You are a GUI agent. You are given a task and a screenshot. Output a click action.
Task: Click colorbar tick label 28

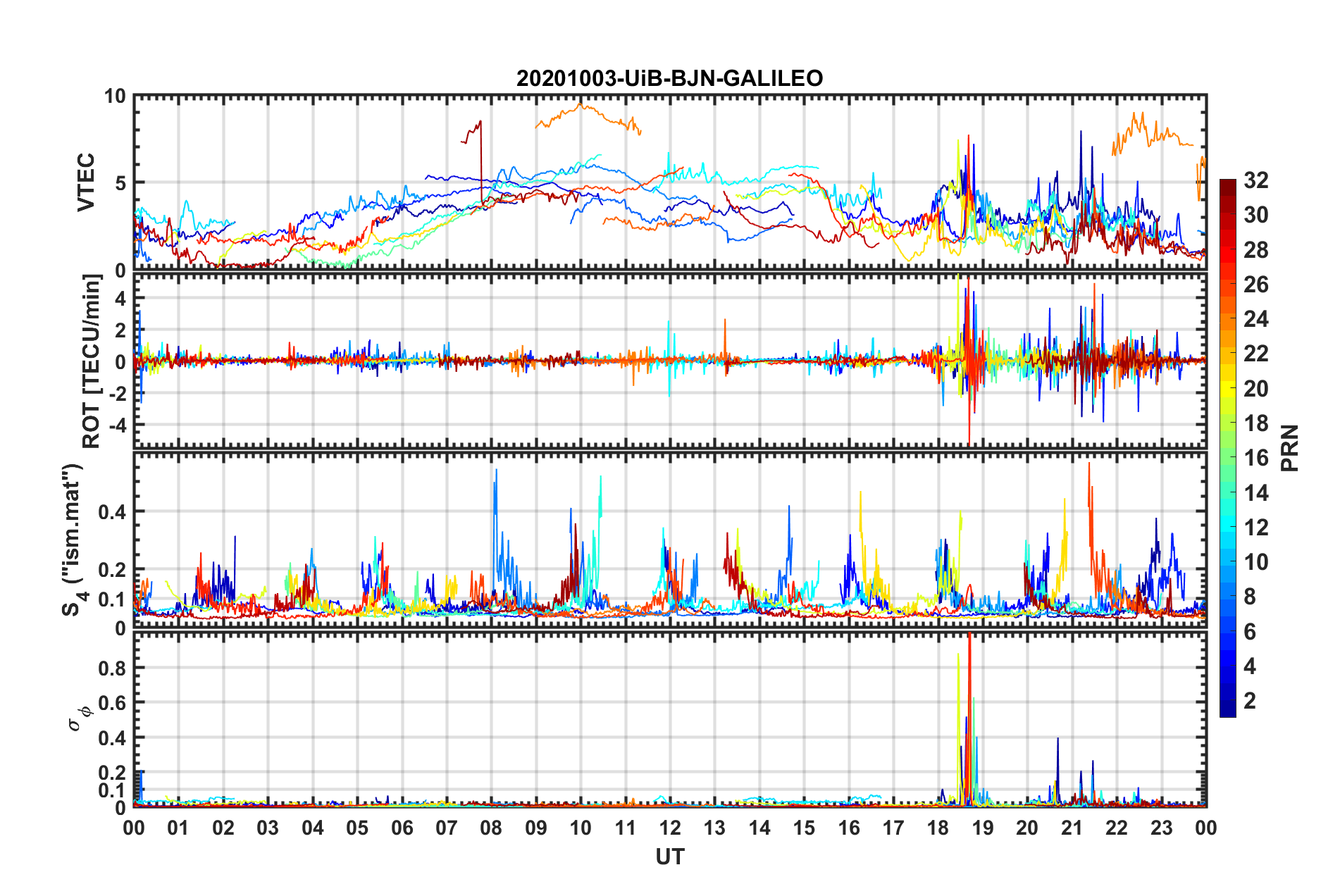[1255, 250]
